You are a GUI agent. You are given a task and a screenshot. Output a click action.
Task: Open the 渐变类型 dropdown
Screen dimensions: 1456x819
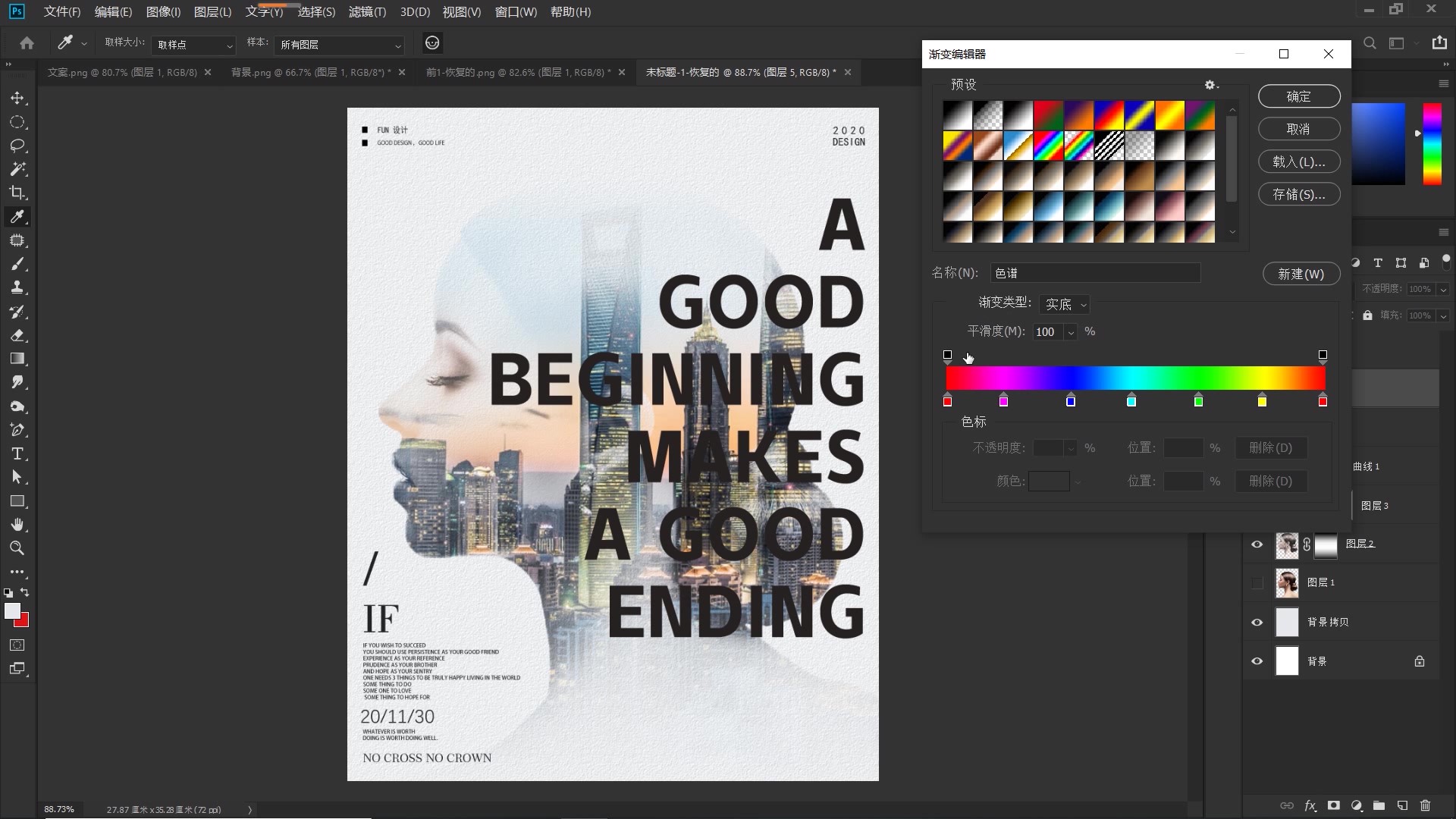tap(1065, 304)
